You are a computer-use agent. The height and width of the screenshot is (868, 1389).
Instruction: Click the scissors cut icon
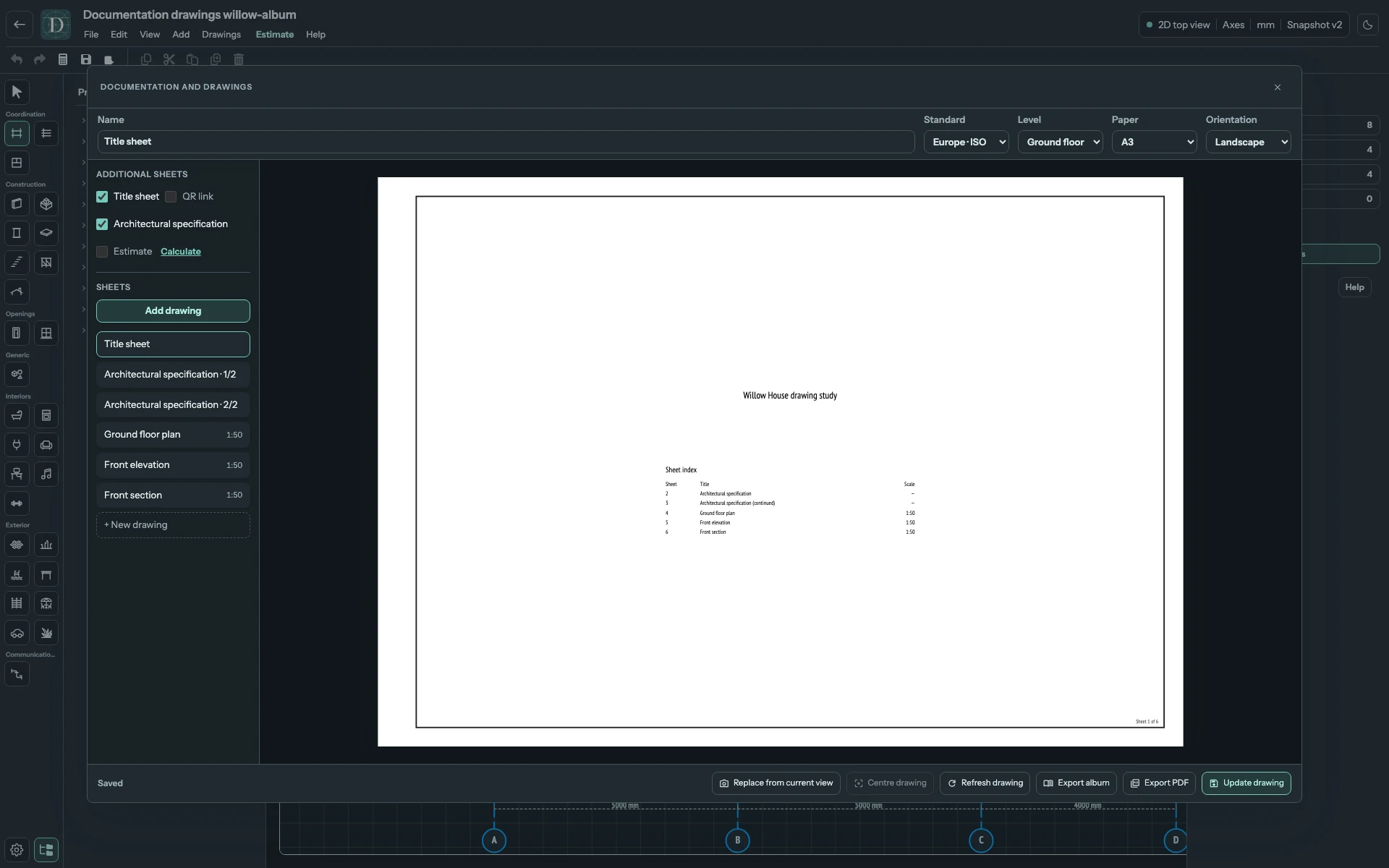point(169,59)
